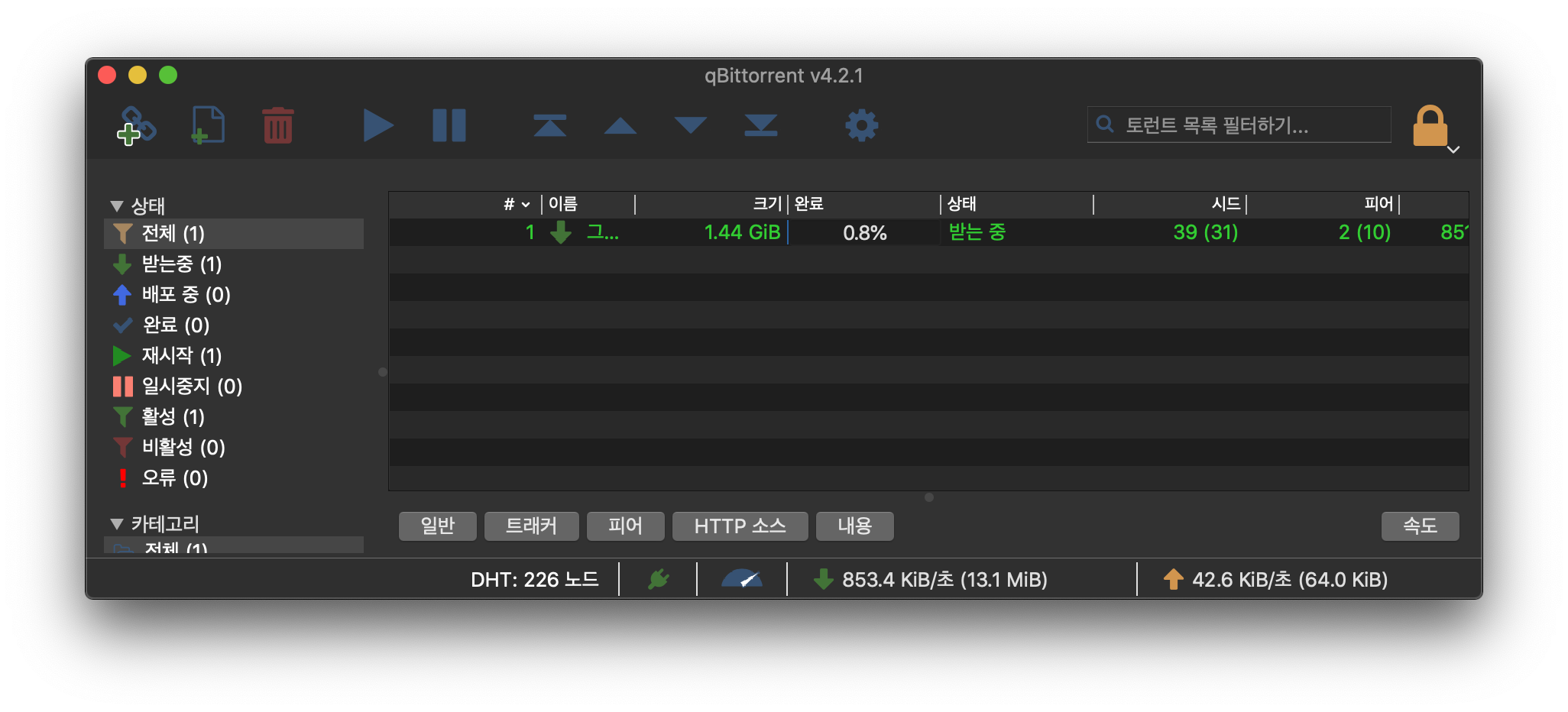Viewport: 1568px width, 712px height.
Task: Collapse the 카테고리 section
Action: click(x=117, y=524)
